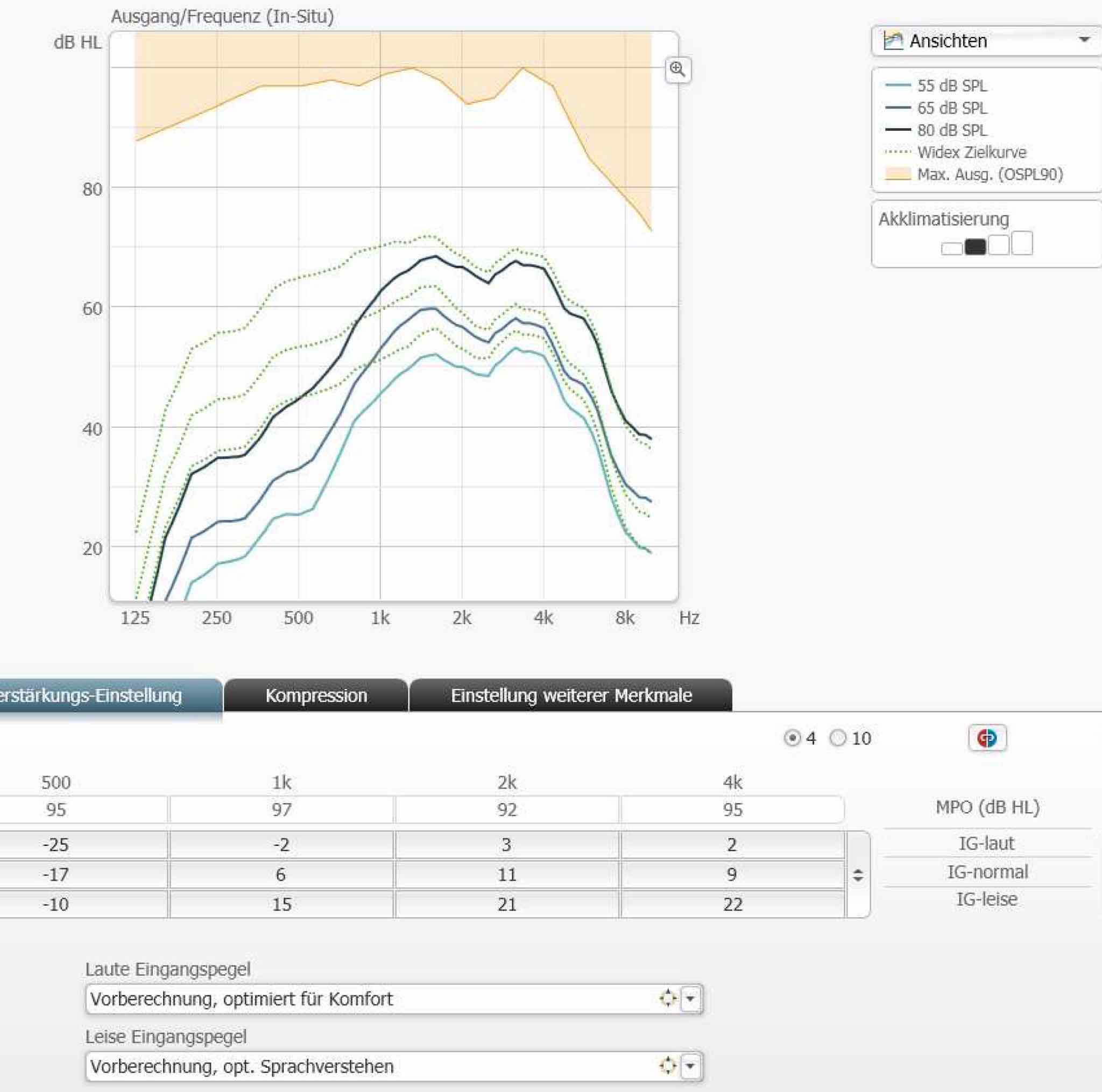Expand Laute Eingangspegel dropdown arrow

click(x=691, y=999)
